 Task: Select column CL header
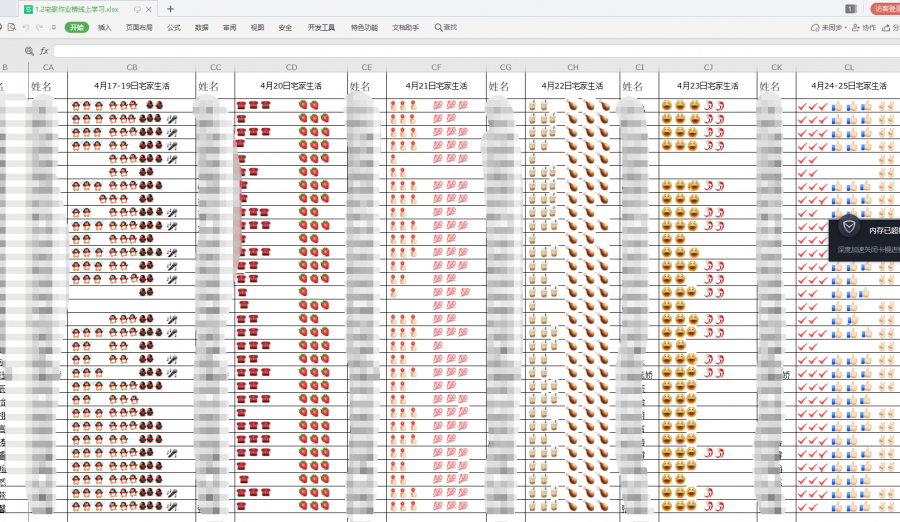coord(848,67)
